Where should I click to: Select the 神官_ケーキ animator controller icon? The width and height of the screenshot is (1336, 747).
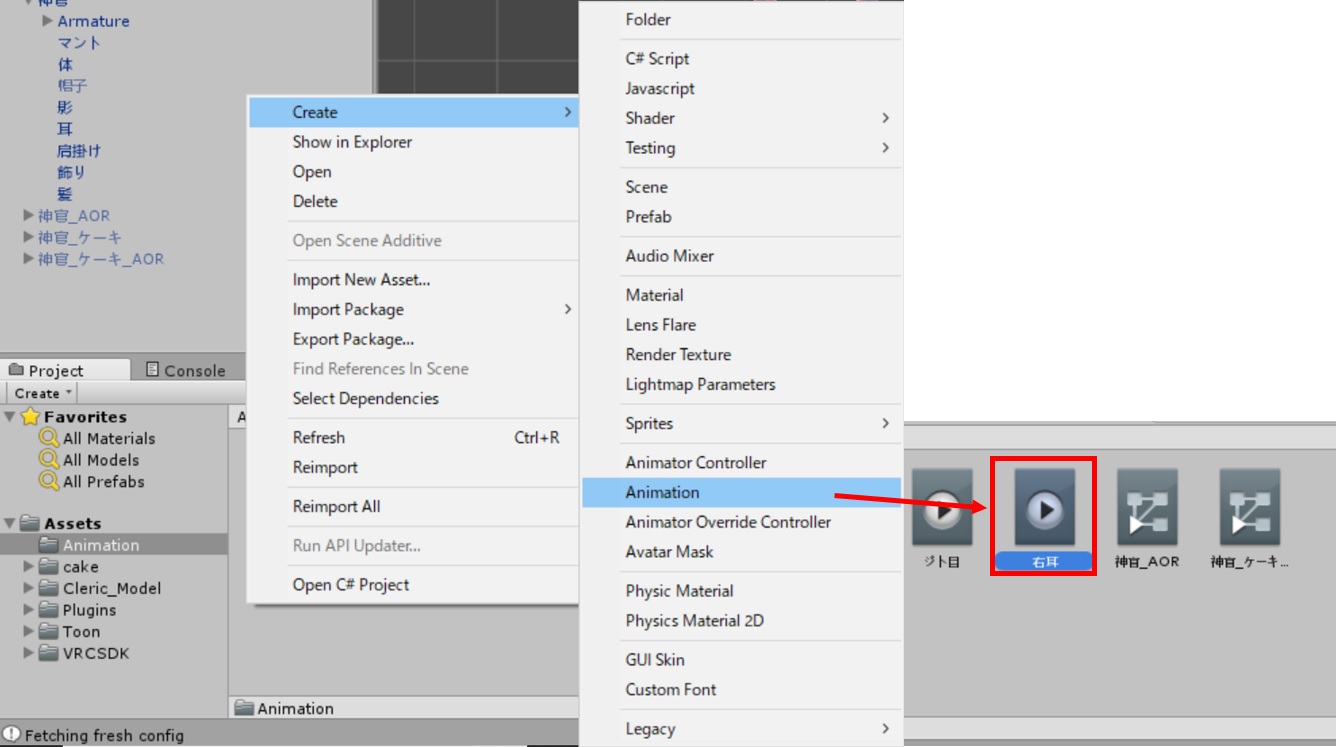(x=1250, y=510)
